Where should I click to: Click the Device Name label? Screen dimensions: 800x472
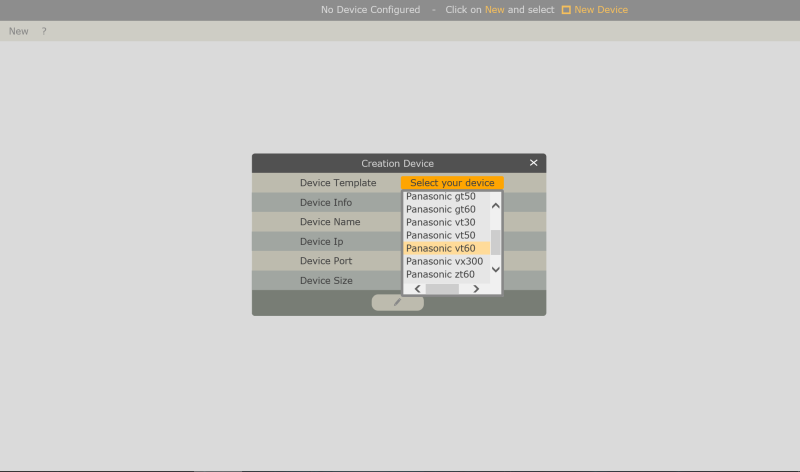[x=330, y=222]
